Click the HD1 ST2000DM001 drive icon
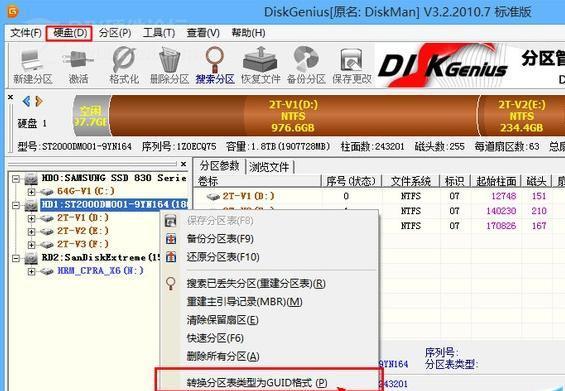The height and width of the screenshot is (391, 565). (31, 205)
